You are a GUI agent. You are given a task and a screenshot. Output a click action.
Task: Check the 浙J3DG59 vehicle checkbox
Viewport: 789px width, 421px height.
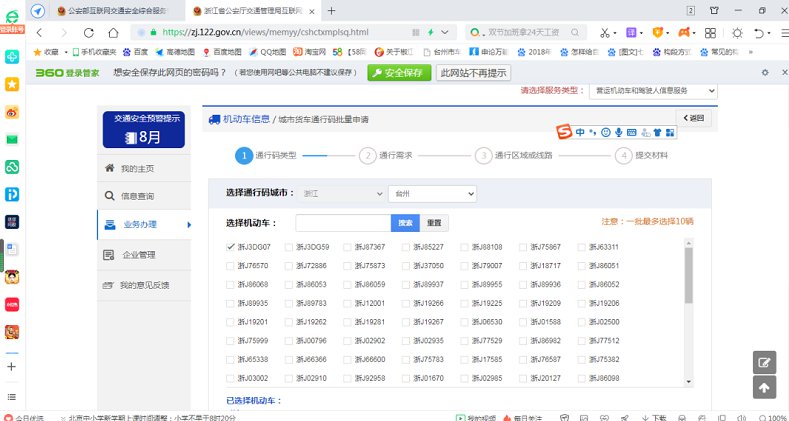289,247
